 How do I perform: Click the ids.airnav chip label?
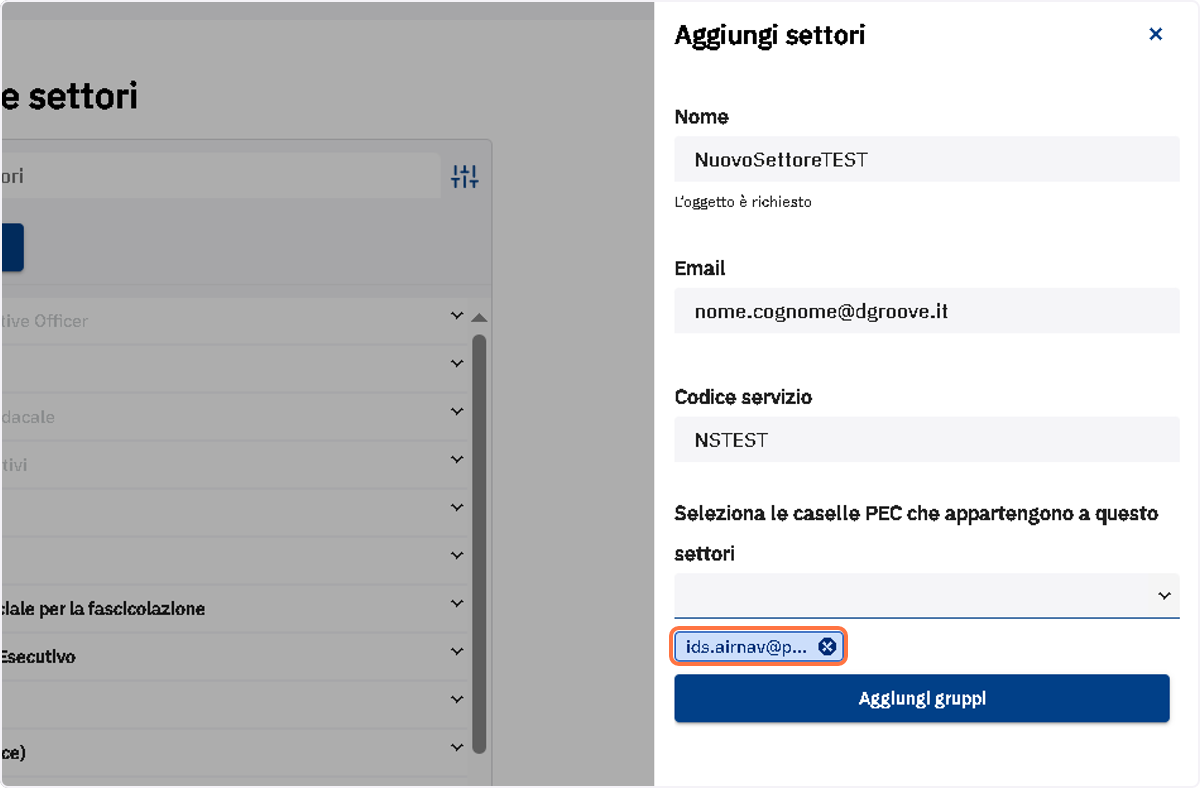tap(746, 647)
